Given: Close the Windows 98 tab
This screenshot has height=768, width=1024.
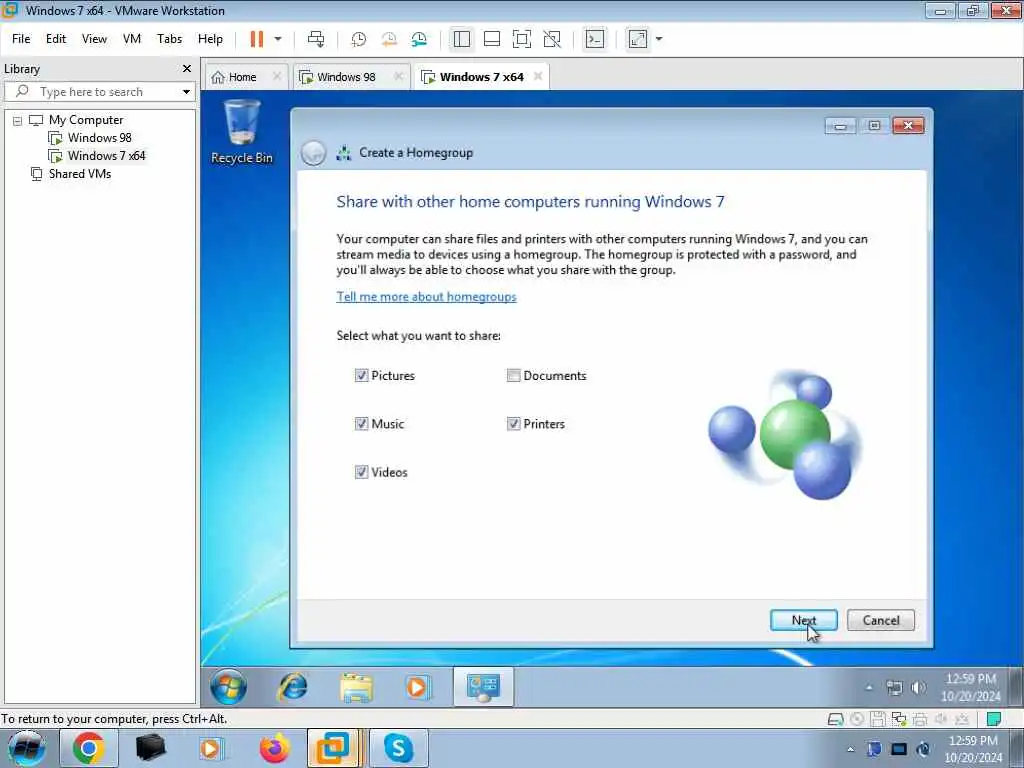Looking at the screenshot, I should pyautogui.click(x=398, y=76).
